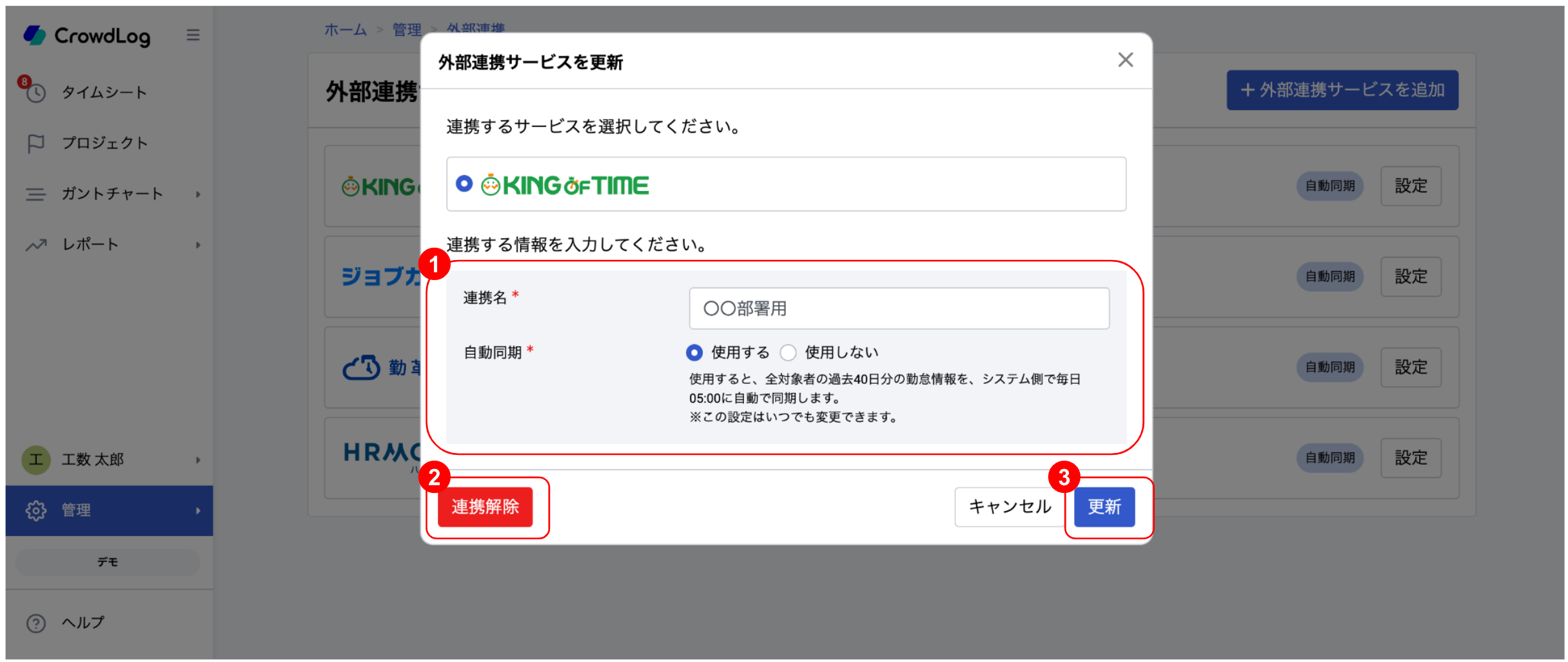Click 設定 in the HRMOS row
The width and height of the screenshot is (1568, 662).
coord(1411,458)
